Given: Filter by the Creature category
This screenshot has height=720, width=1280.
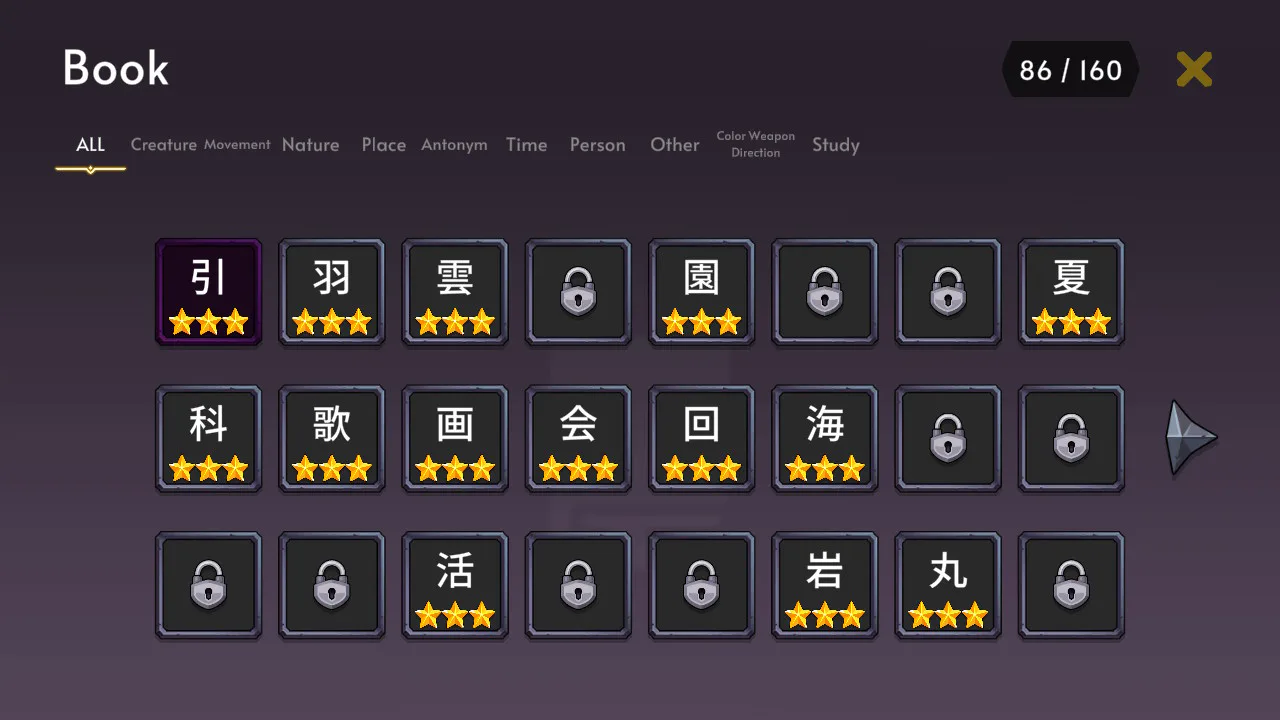Looking at the screenshot, I should tap(164, 145).
